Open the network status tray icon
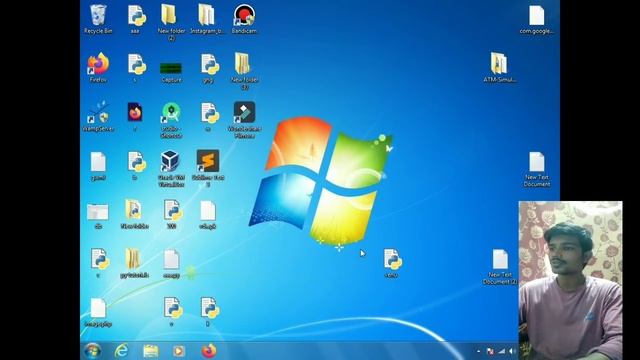The width and height of the screenshot is (640, 360). click(502, 351)
